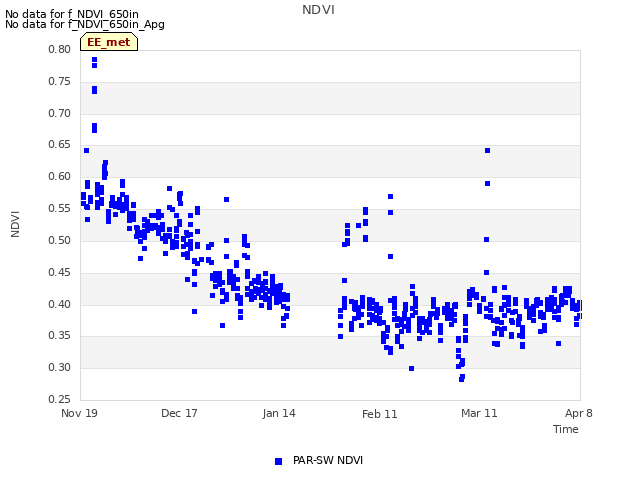Click 'No data for f_NDVI_650in_Apg' message

[85, 24]
